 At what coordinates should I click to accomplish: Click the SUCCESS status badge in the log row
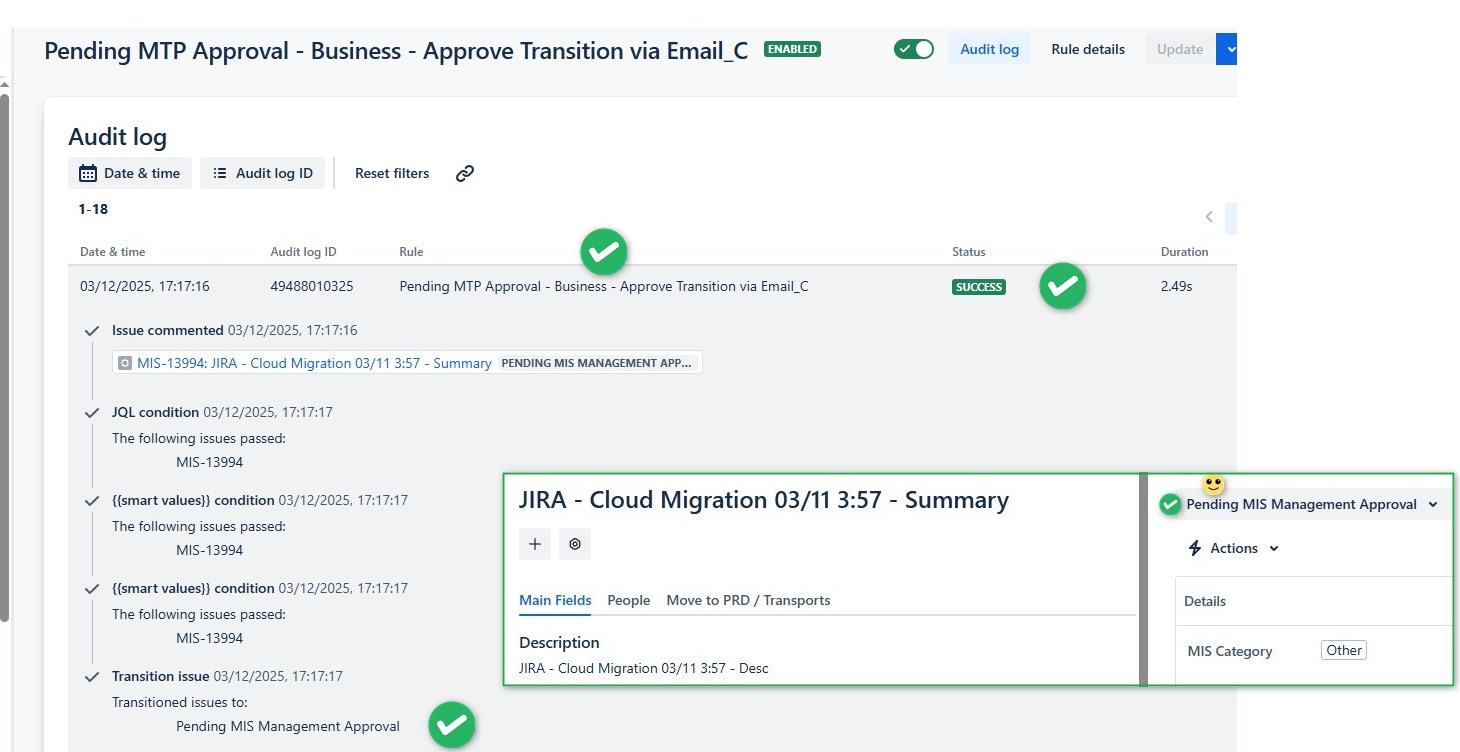(978, 287)
